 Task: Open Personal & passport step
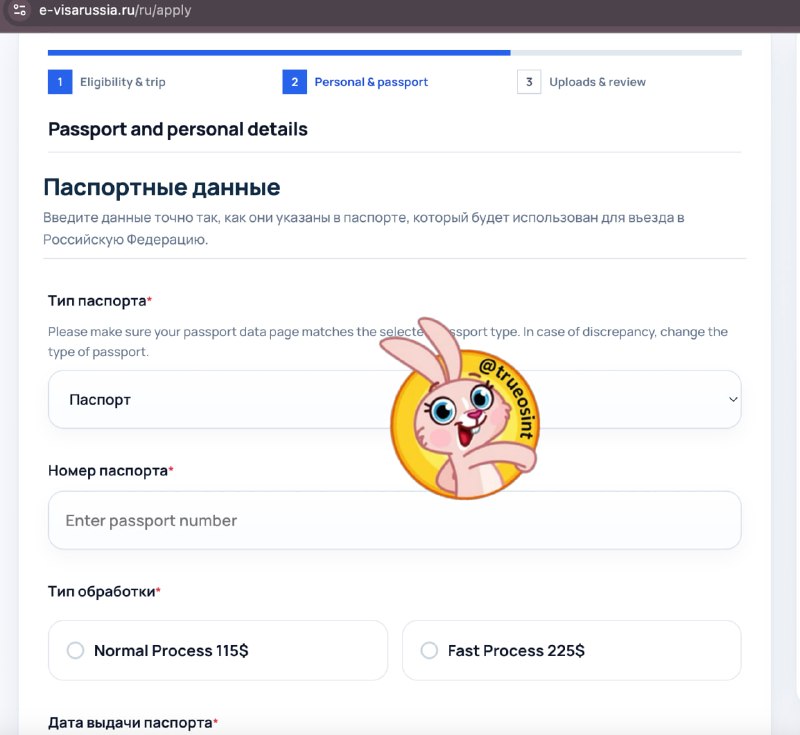click(371, 82)
